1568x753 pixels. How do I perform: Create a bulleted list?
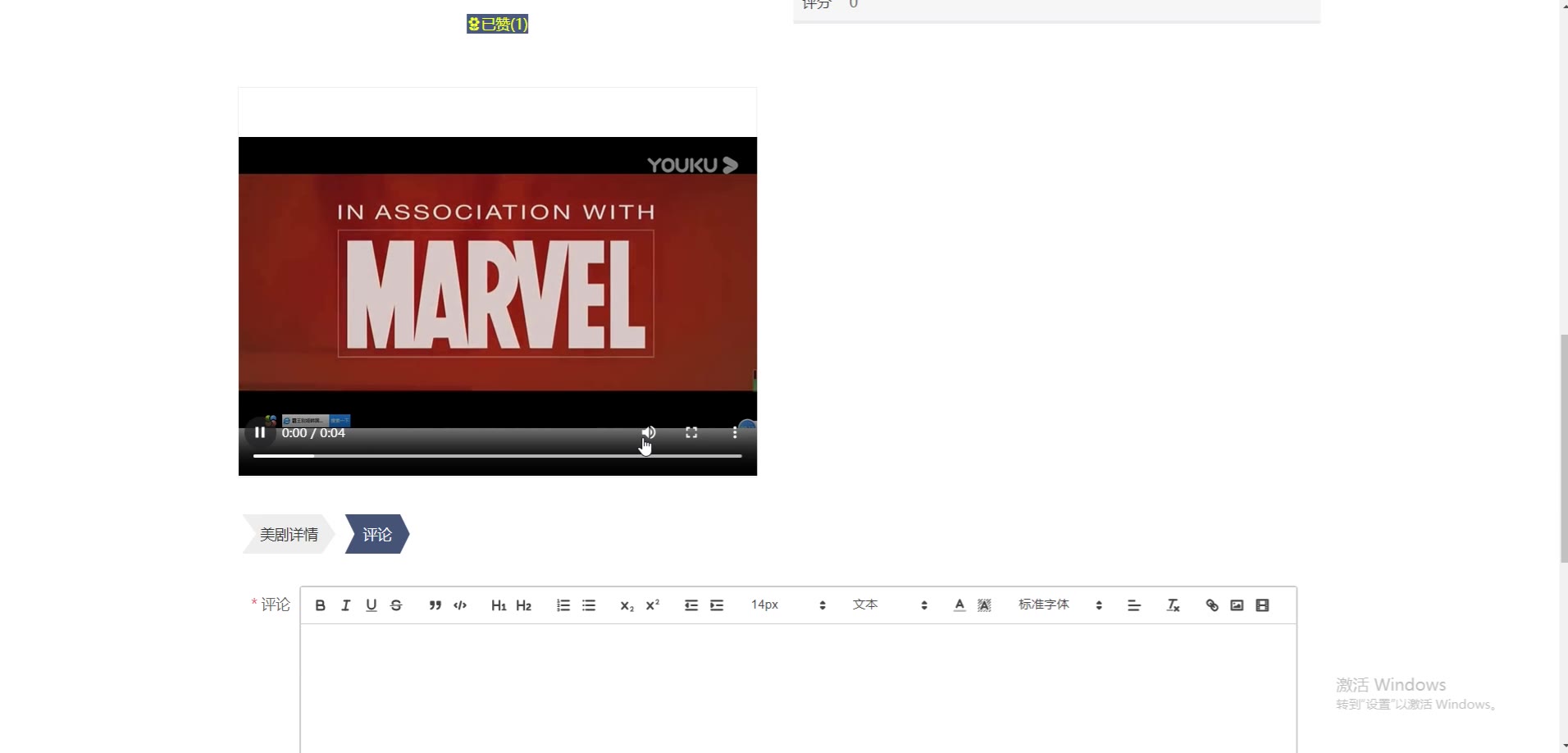click(589, 605)
